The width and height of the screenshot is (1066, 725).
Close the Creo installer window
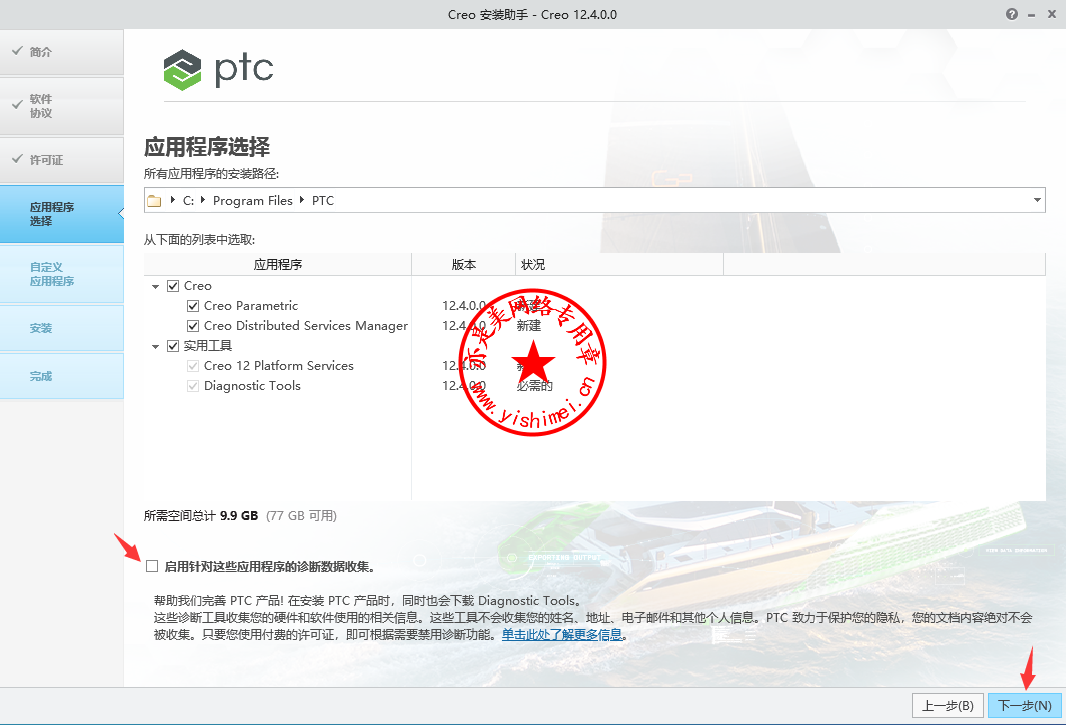1052,14
